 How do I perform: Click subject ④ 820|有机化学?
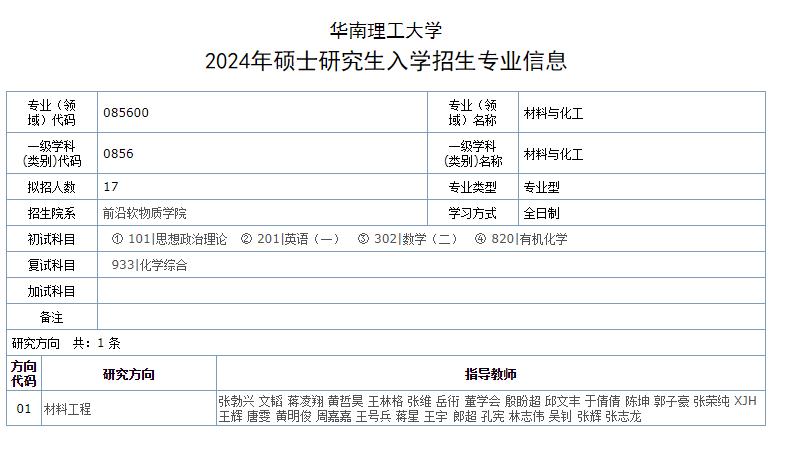click(521, 239)
